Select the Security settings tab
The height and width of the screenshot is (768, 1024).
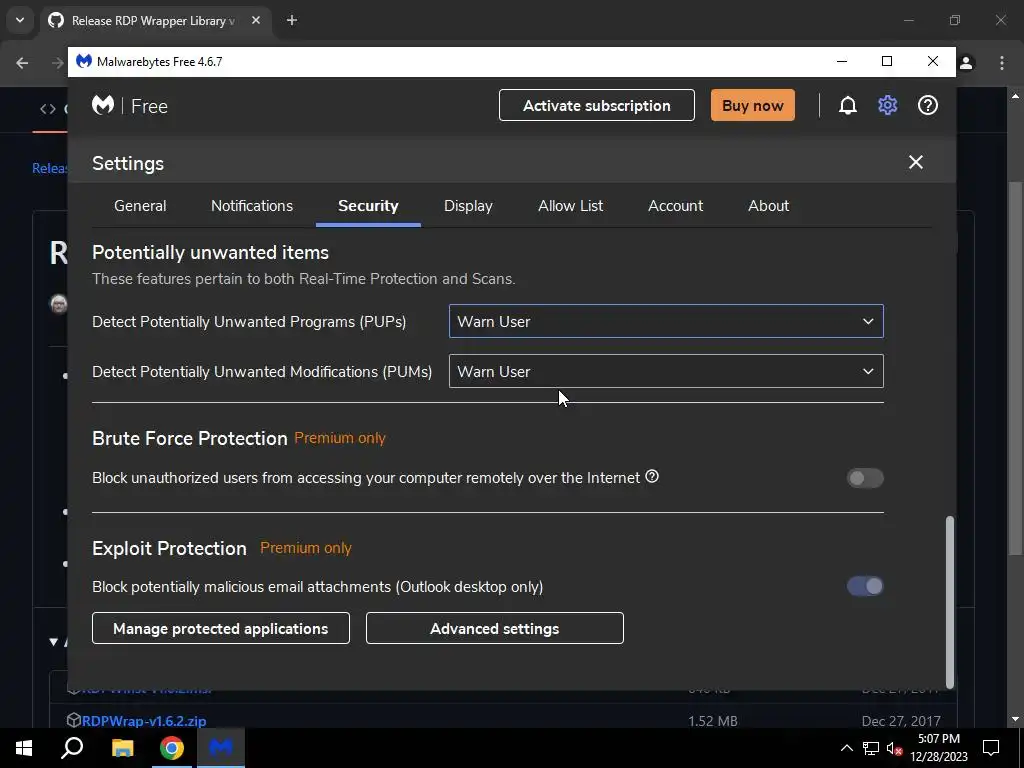[x=368, y=206]
